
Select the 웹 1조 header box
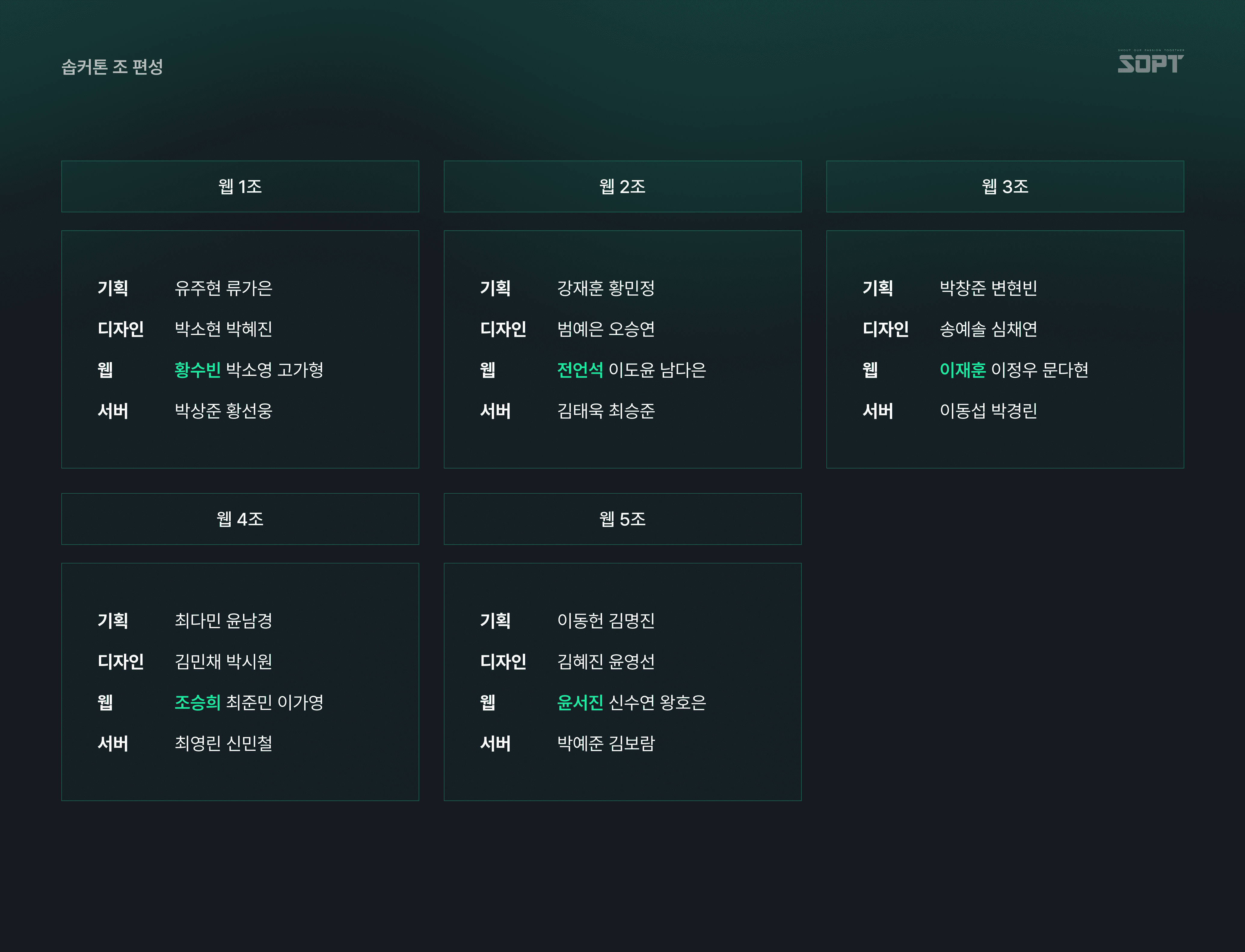click(240, 186)
